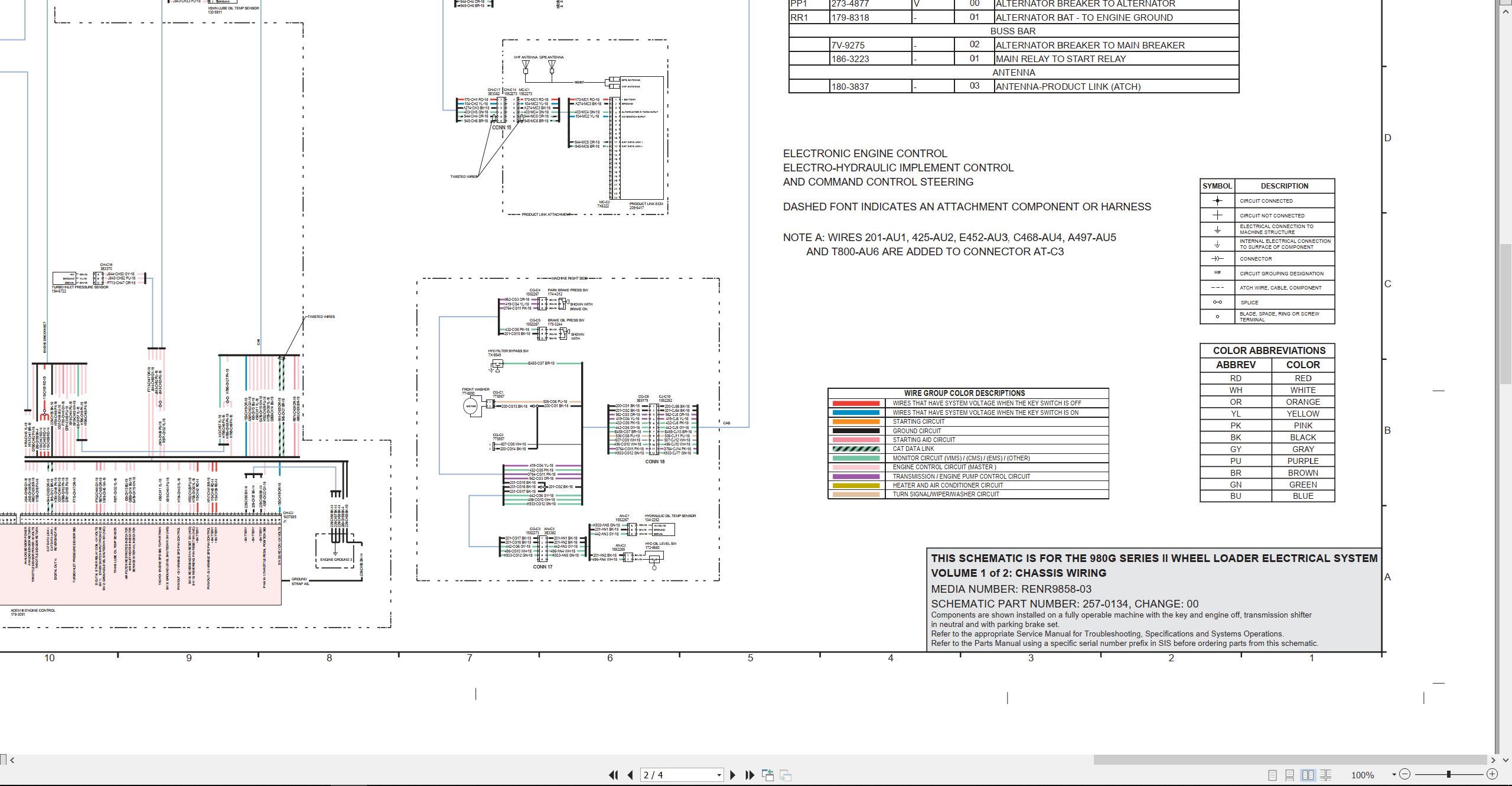Go to the next page

pyautogui.click(x=733, y=775)
